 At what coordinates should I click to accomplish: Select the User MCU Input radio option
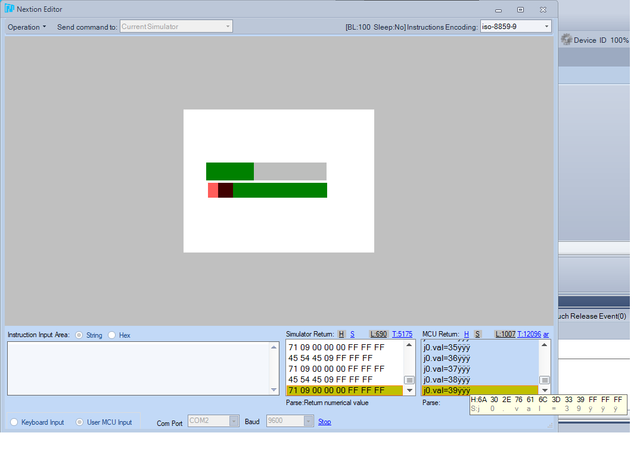coord(80,422)
